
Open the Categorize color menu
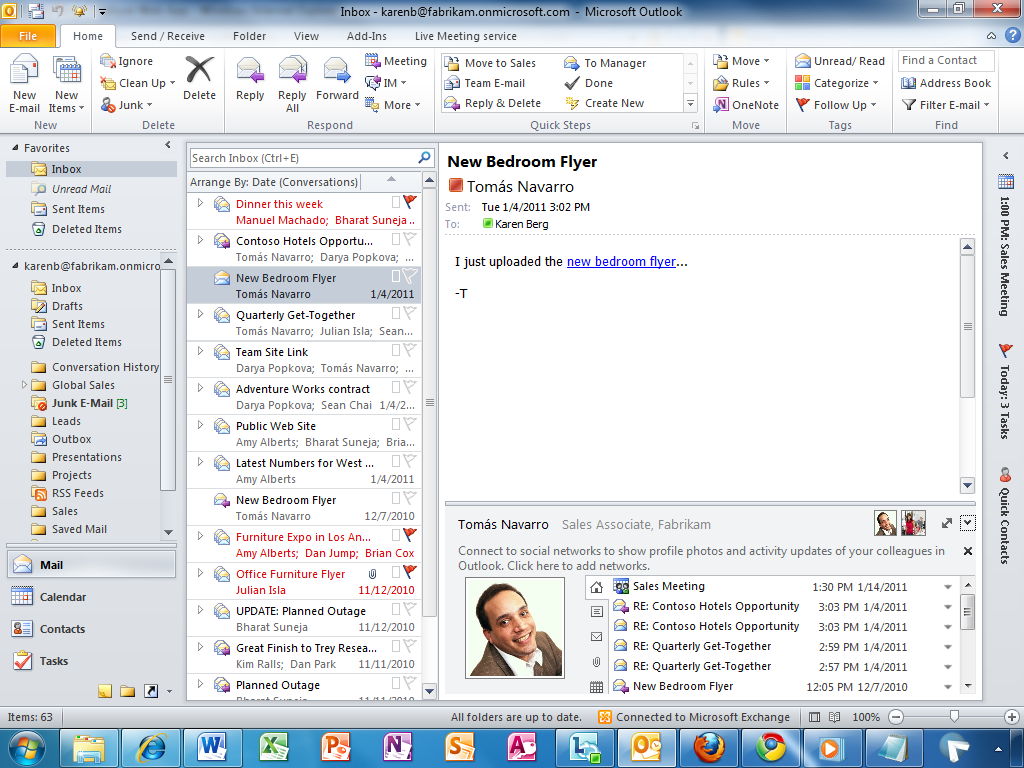(837, 83)
